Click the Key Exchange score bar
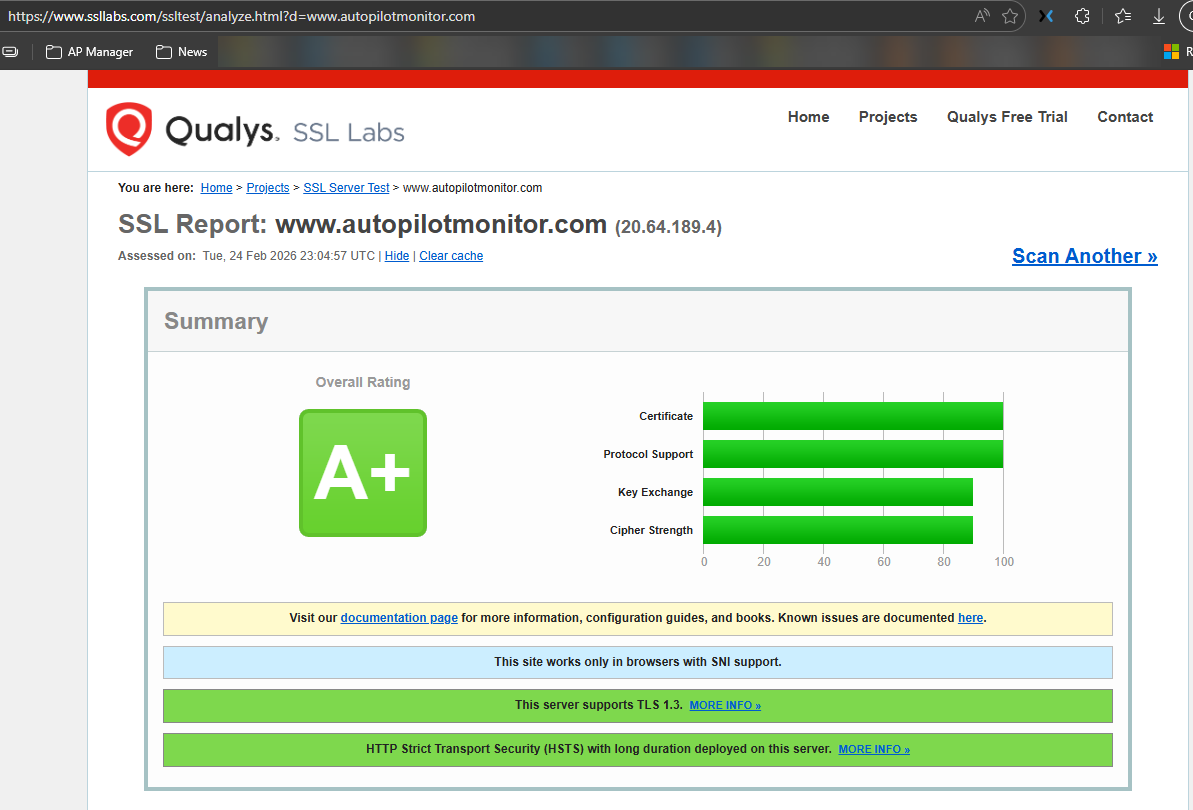The height and width of the screenshot is (810, 1193). click(x=838, y=492)
